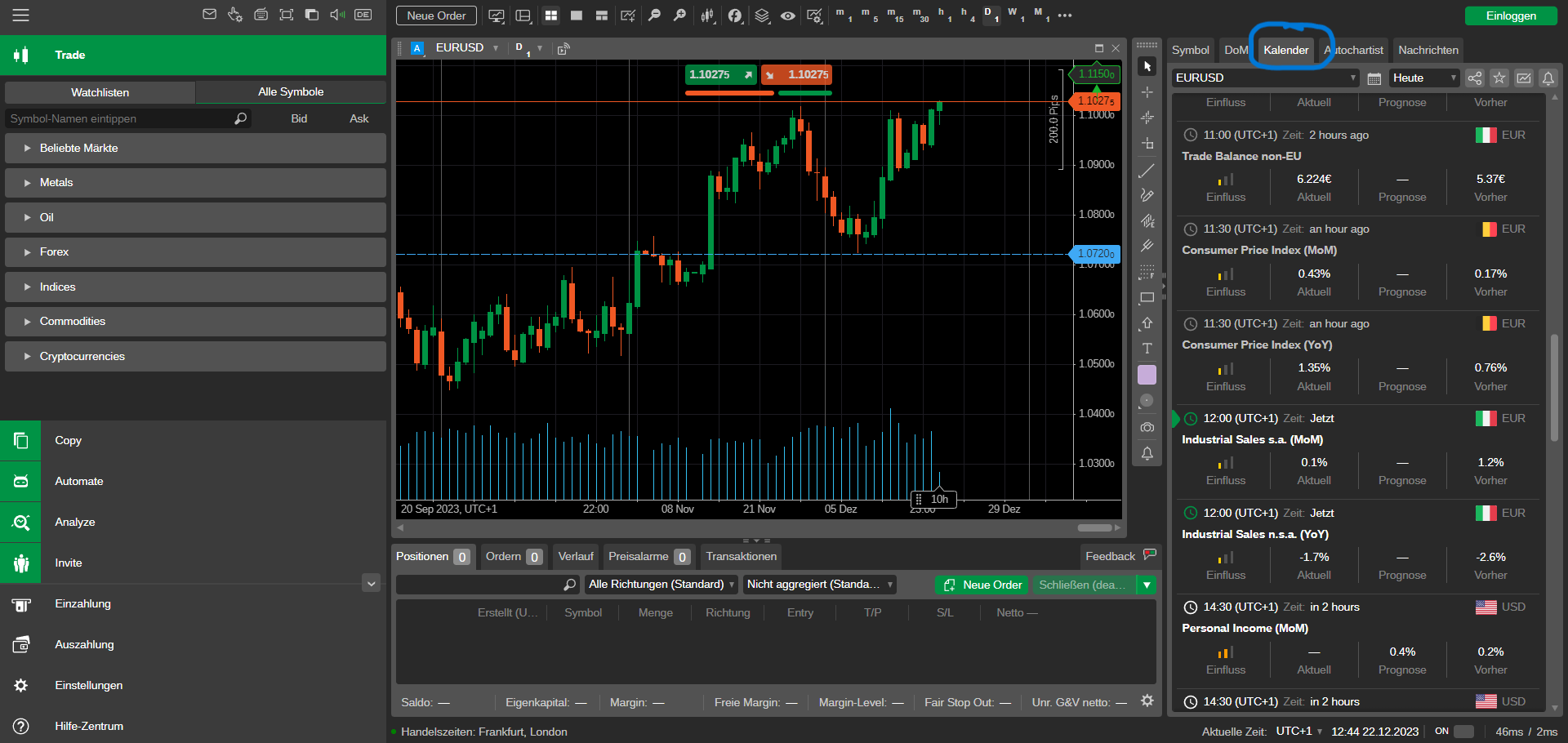The height and width of the screenshot is (743, 1568).
Task: Open the Verlauf tab at the bottom
Action: pos(575,556)
